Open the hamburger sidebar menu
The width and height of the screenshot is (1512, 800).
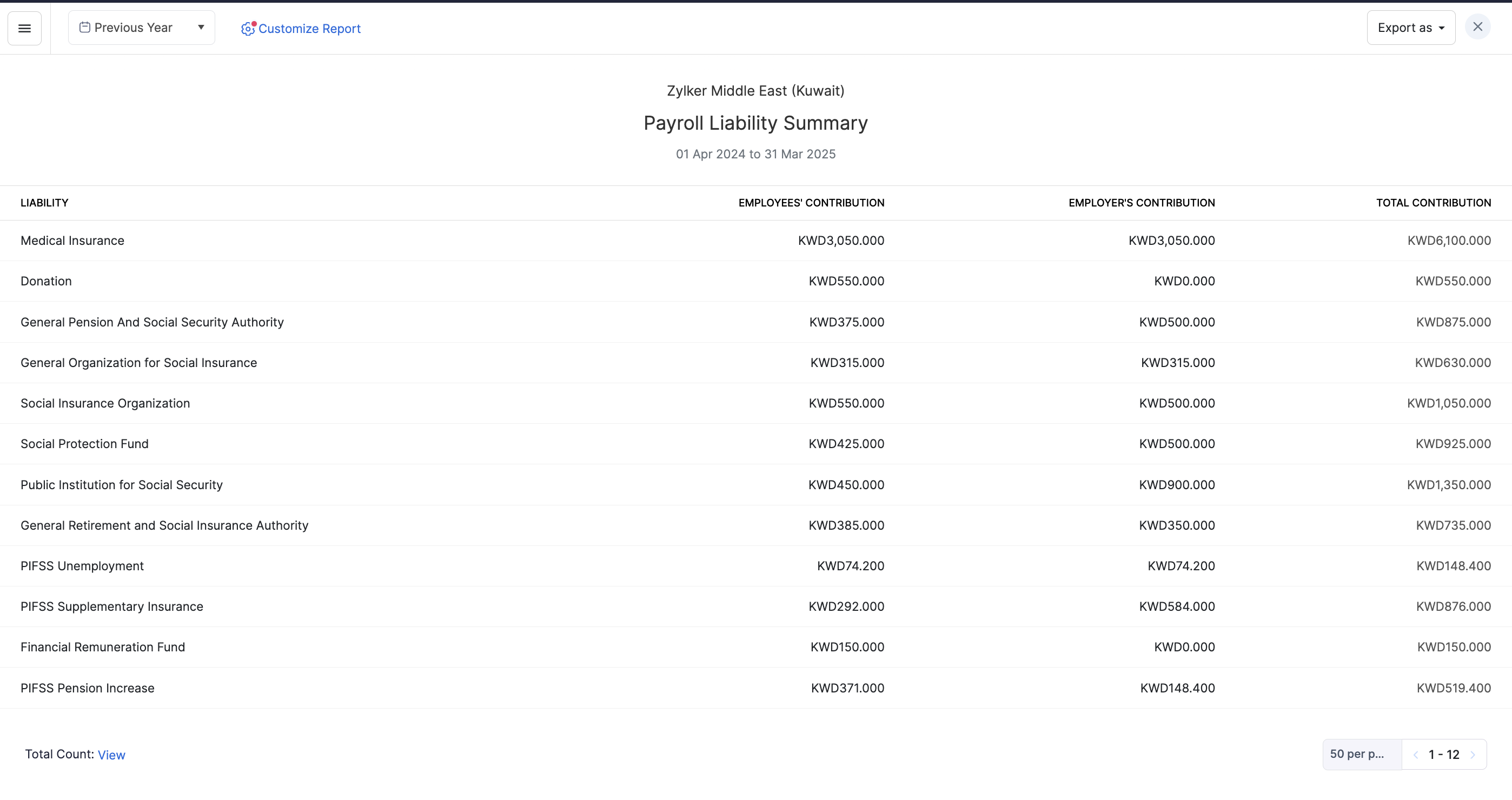click(x=24, y=28)
